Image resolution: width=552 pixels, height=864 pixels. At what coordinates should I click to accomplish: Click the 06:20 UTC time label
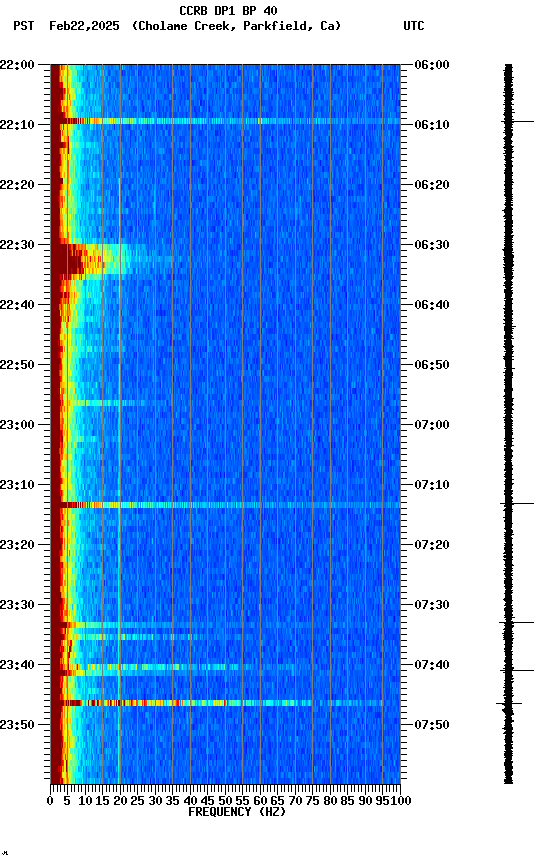[432, 185]
